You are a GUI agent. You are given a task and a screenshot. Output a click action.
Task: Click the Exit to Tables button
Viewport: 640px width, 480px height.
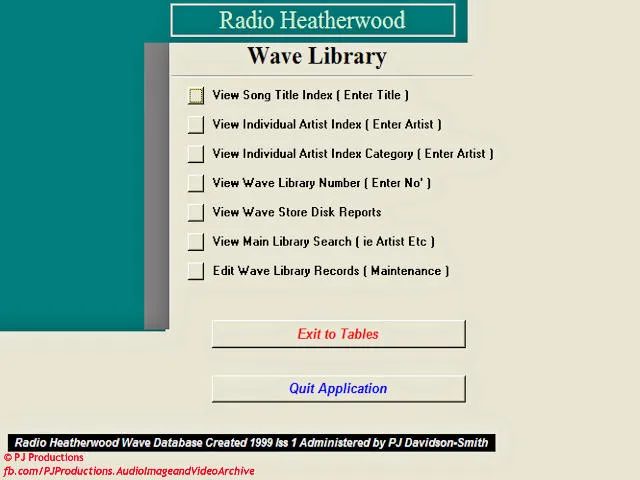tap(338, 334)
